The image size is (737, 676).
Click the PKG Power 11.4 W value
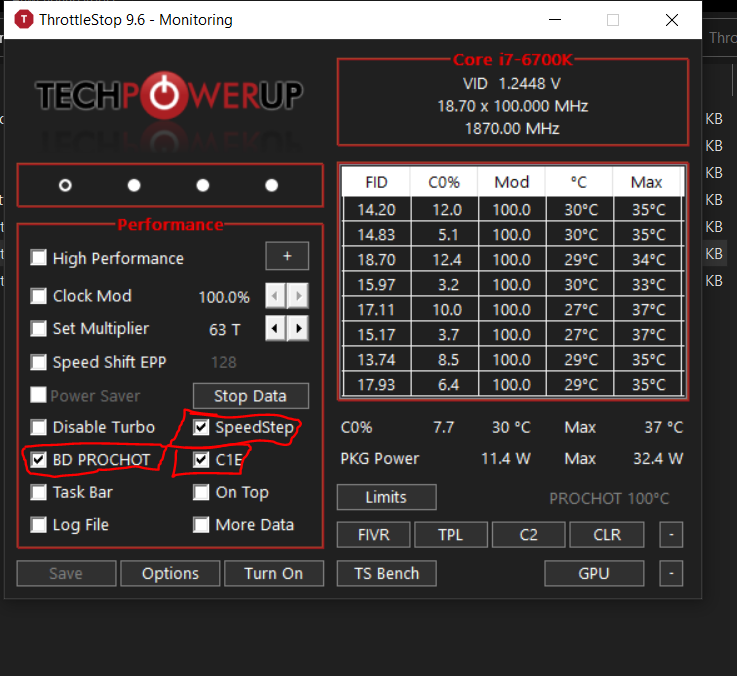coord(506,458)
